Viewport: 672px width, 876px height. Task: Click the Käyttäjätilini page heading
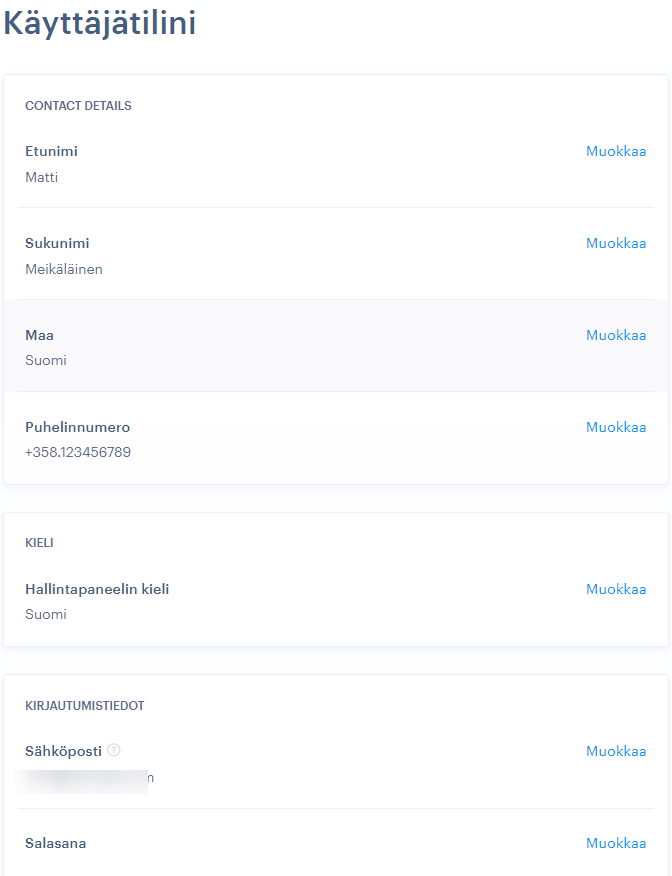100,24
